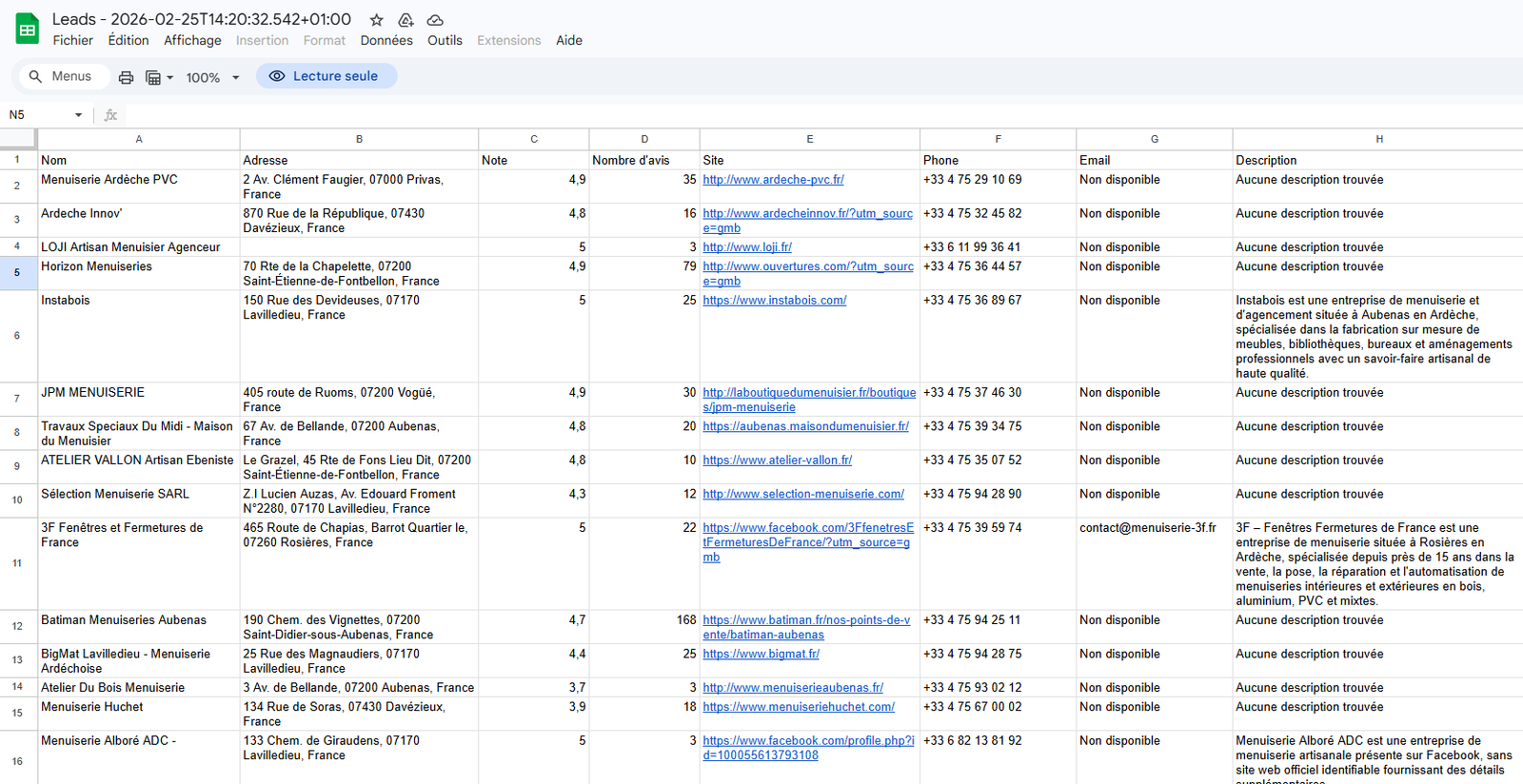The width and height of the screenshot is (1523, 784).
Task: Check the cloud save status icon
Action: [435, 20]
